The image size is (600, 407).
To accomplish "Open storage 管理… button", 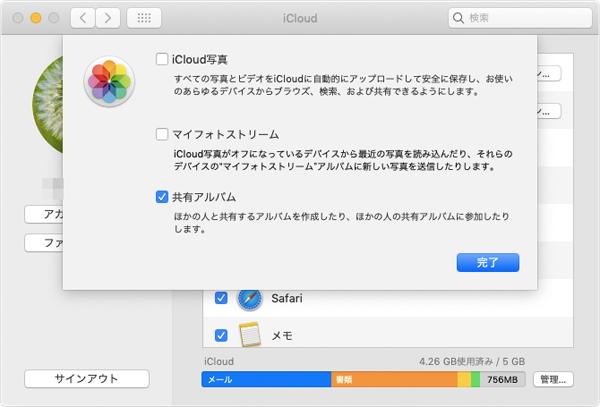I will pyautogui.click(x=553, y=379).
